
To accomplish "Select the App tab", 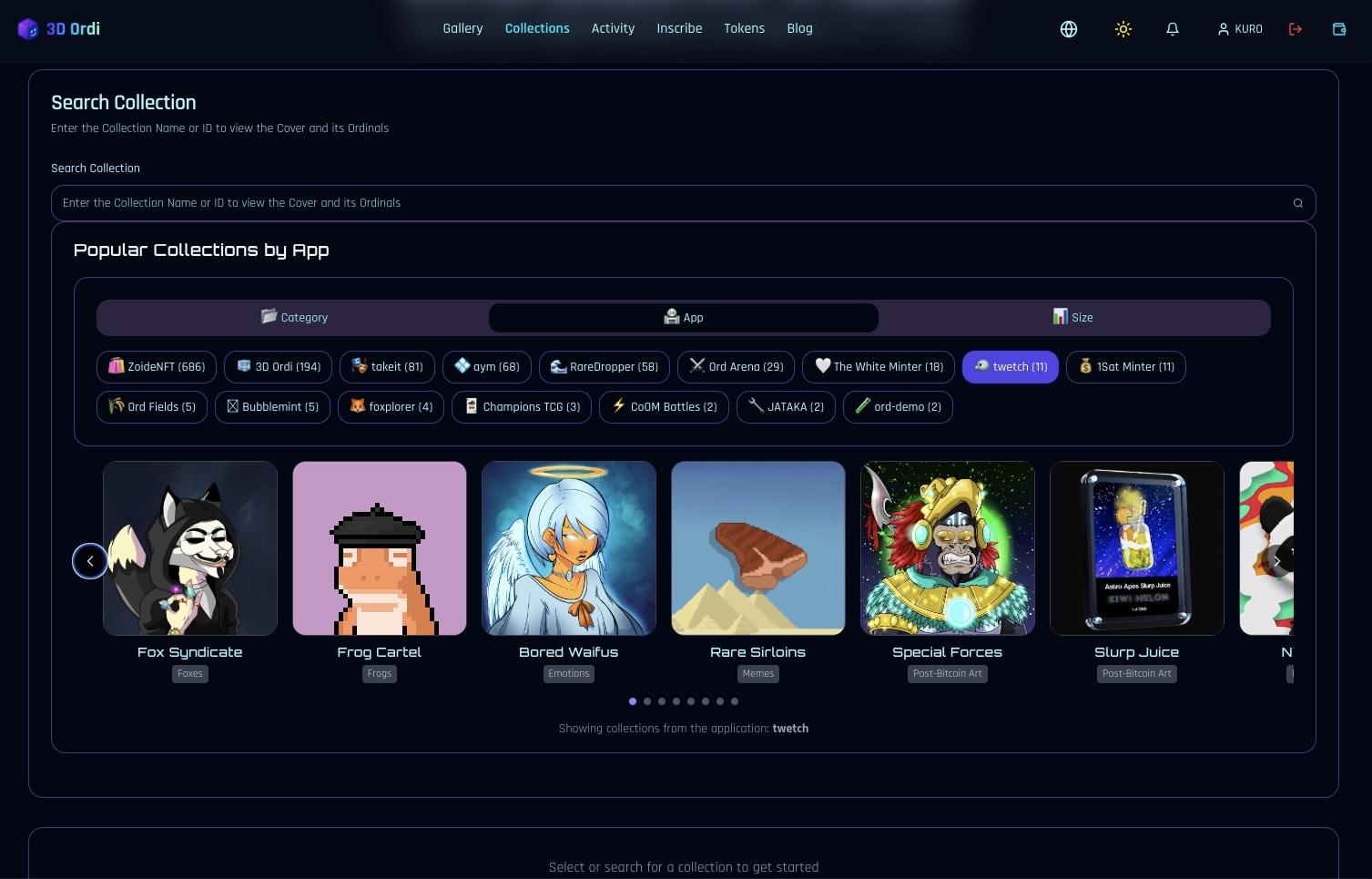I will tap(683, 317).
